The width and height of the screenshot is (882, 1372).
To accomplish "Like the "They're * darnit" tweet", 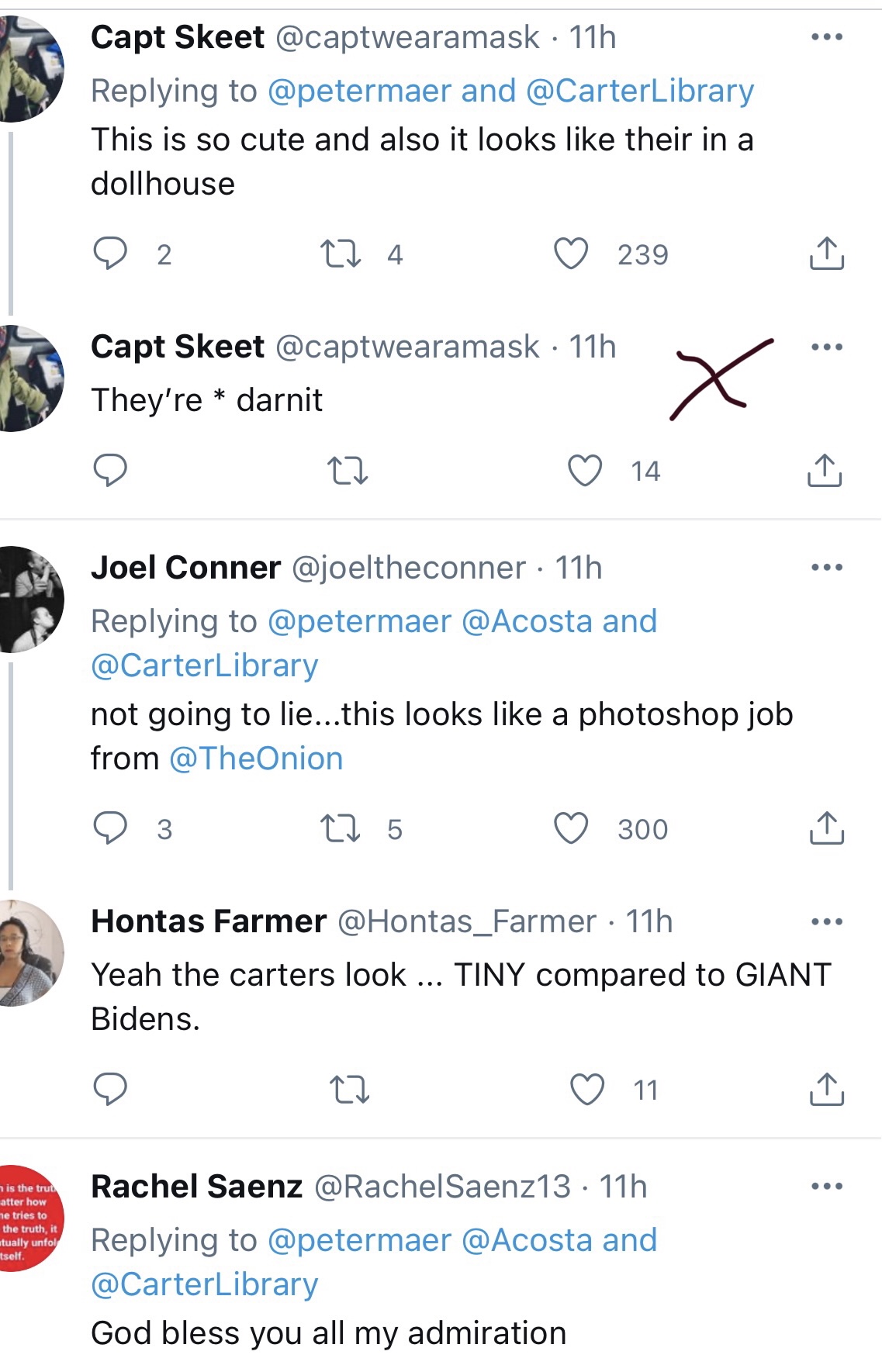I will tap(585, 471).
